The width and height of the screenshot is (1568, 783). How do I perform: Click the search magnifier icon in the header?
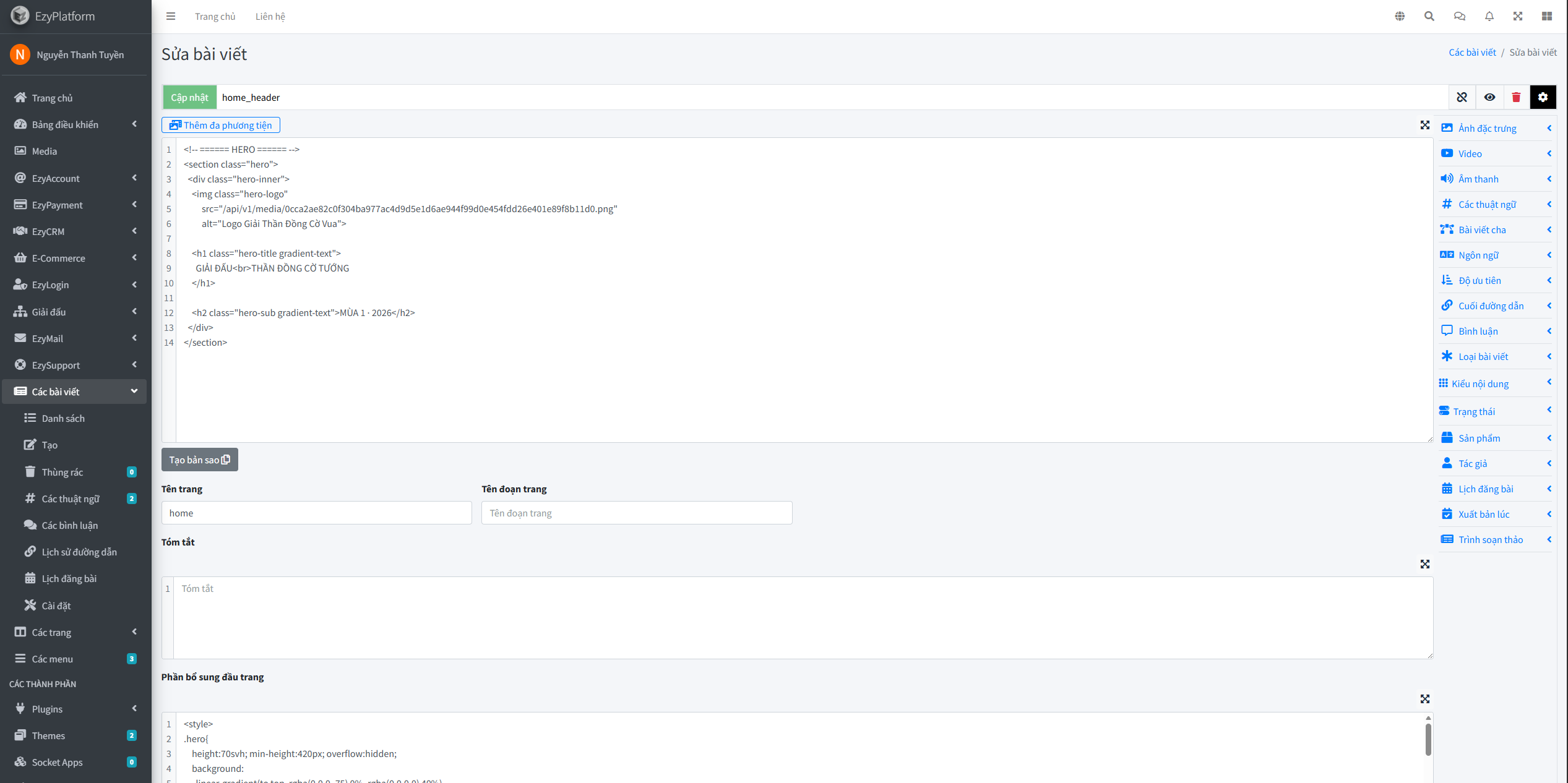1429,16
